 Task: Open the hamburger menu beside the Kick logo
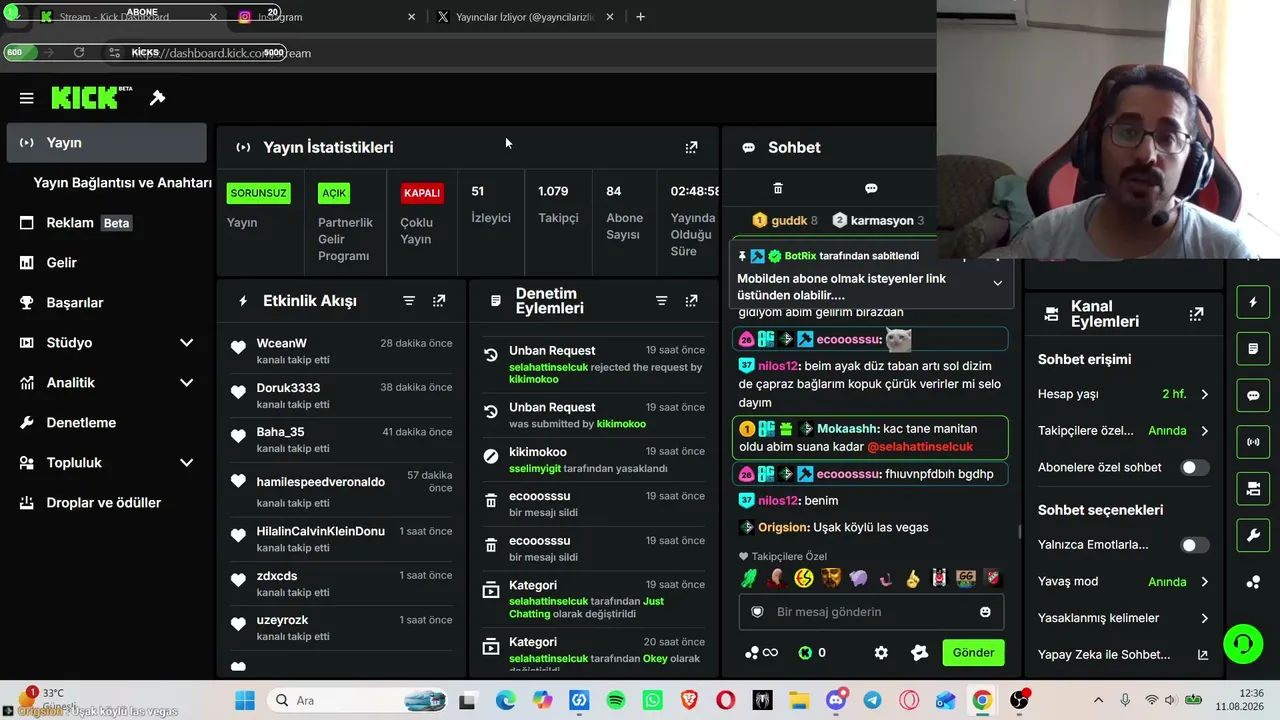(x=27, y=98)
